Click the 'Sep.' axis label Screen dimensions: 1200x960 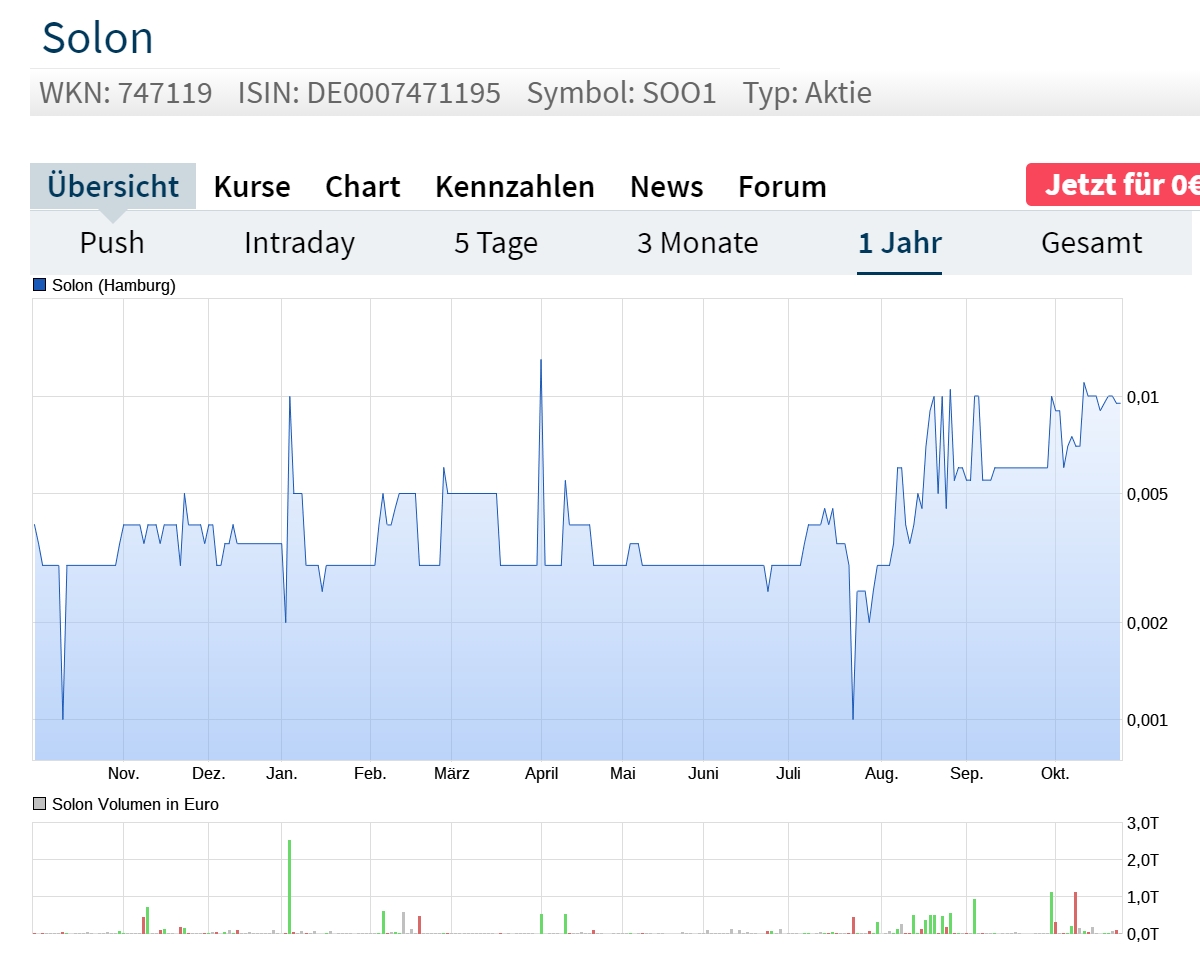tap(967, 774)
